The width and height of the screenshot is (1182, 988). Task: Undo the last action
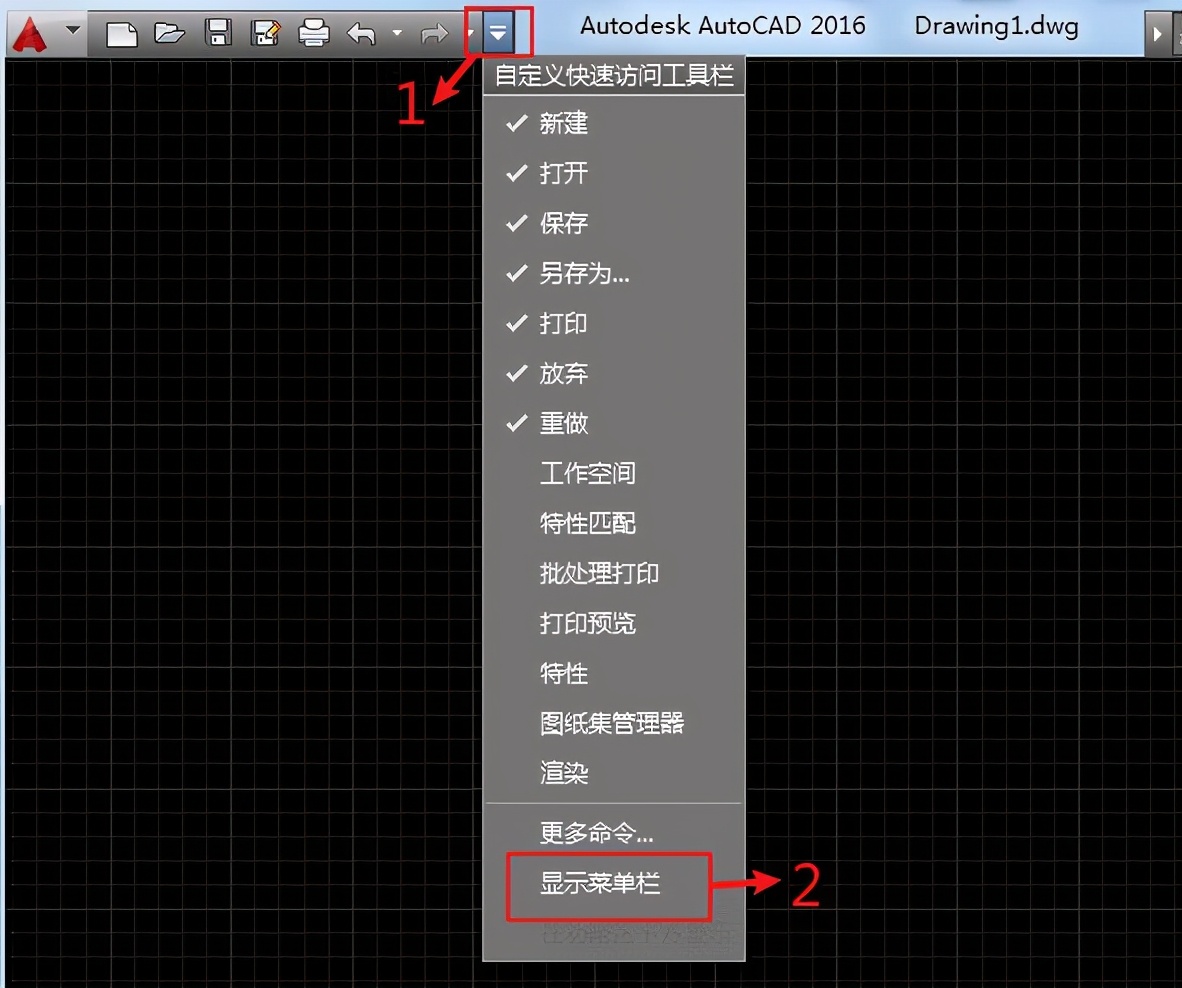(362, 32)
